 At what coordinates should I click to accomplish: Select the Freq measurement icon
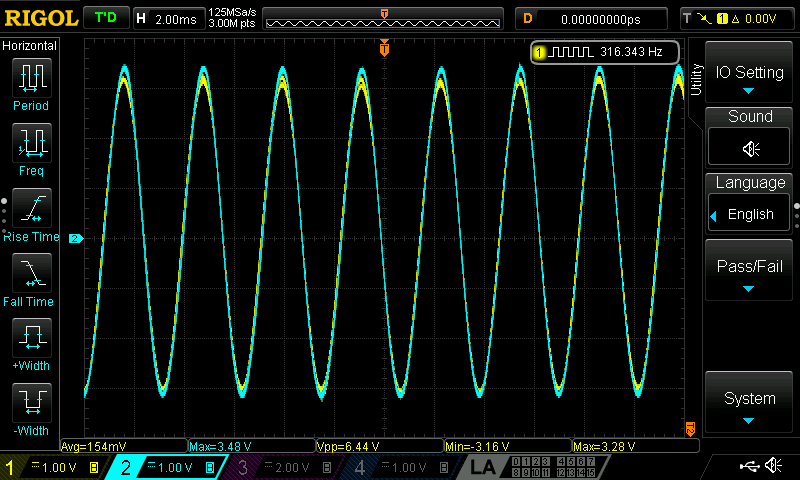(x=31, y=143)
